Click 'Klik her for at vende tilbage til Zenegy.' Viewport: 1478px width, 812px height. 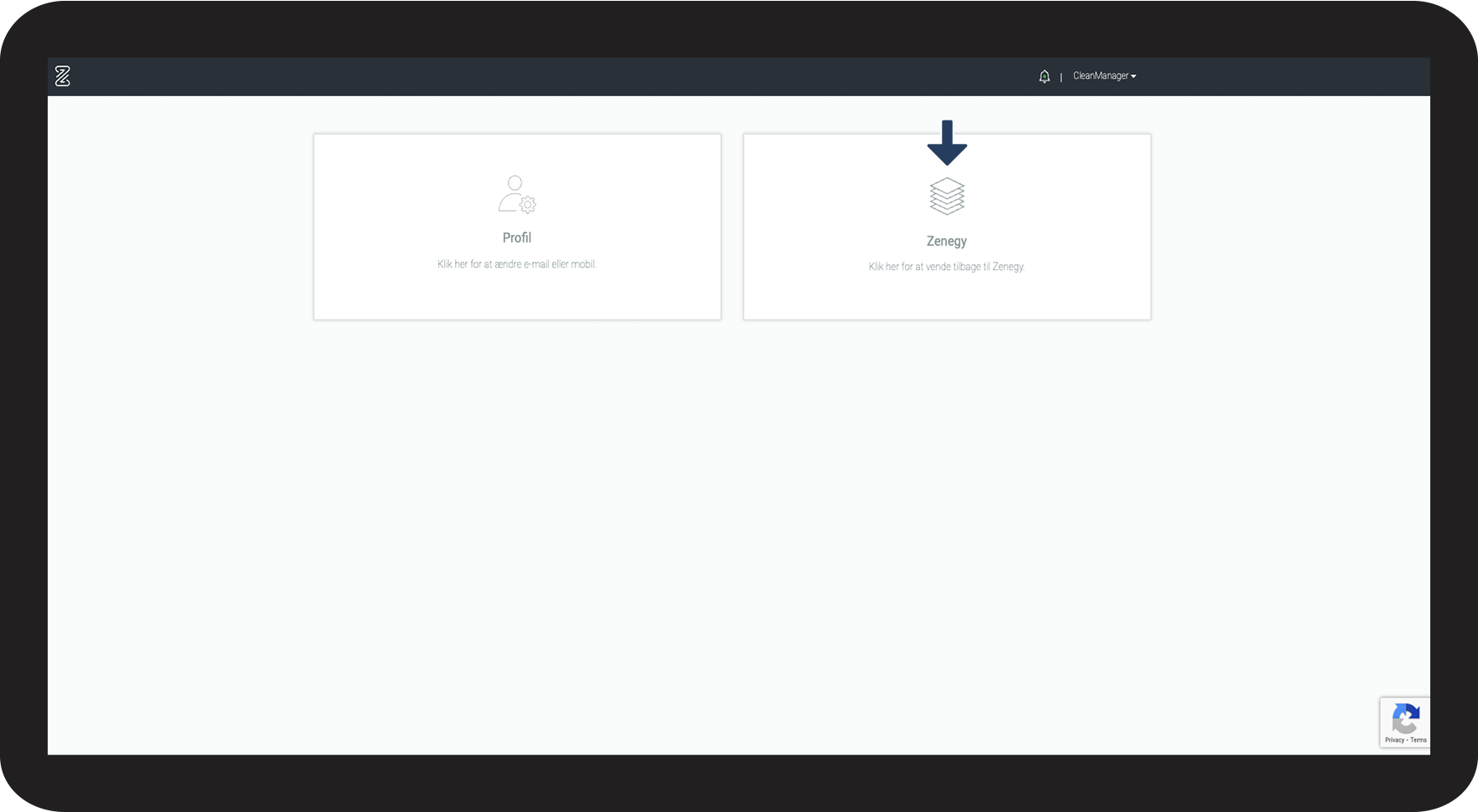947,267
